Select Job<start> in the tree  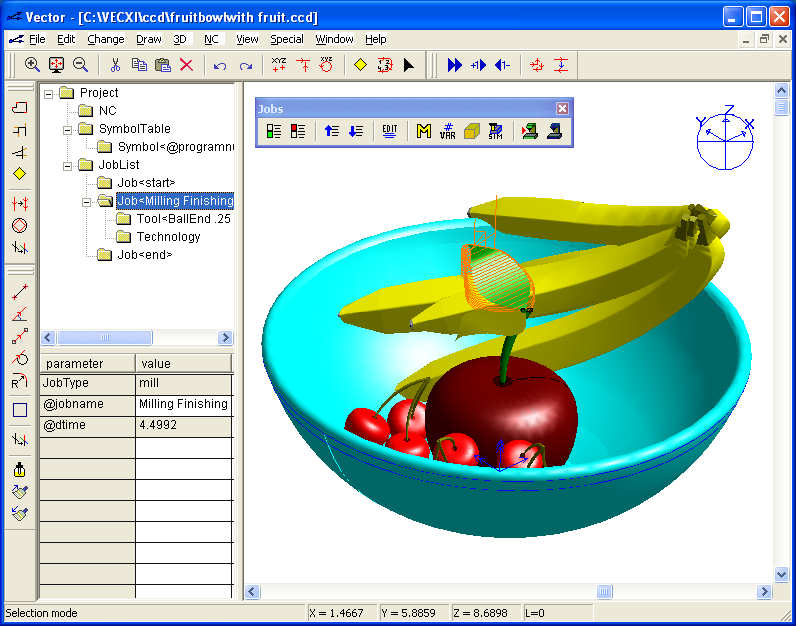(x=146, y=183)
